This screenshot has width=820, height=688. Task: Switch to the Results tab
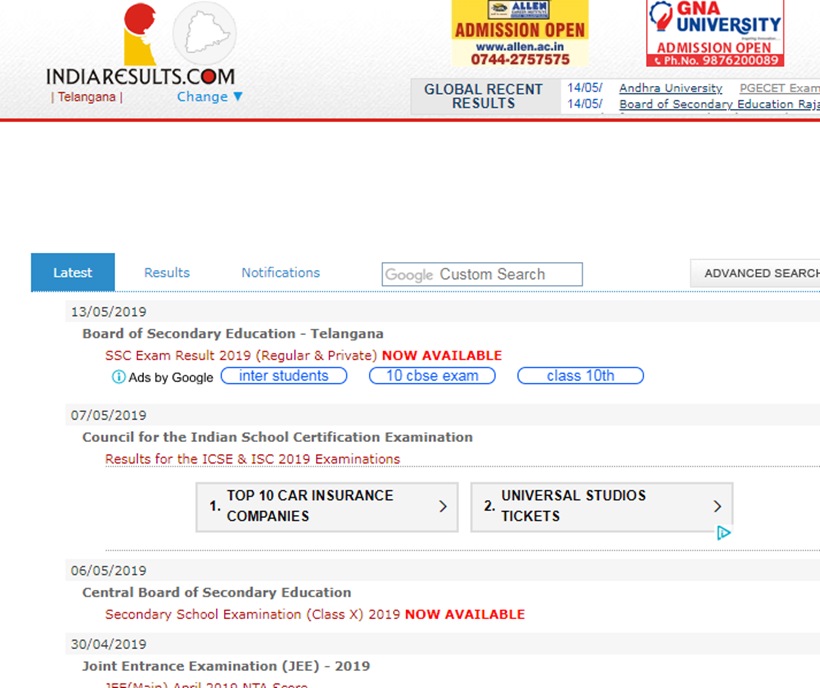167,272
